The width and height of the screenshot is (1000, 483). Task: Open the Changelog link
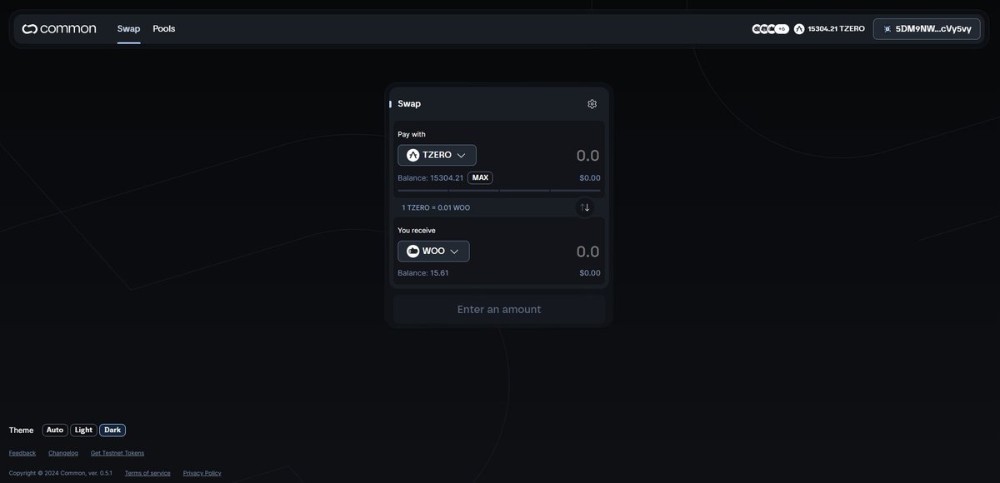[x=63, y=453]
